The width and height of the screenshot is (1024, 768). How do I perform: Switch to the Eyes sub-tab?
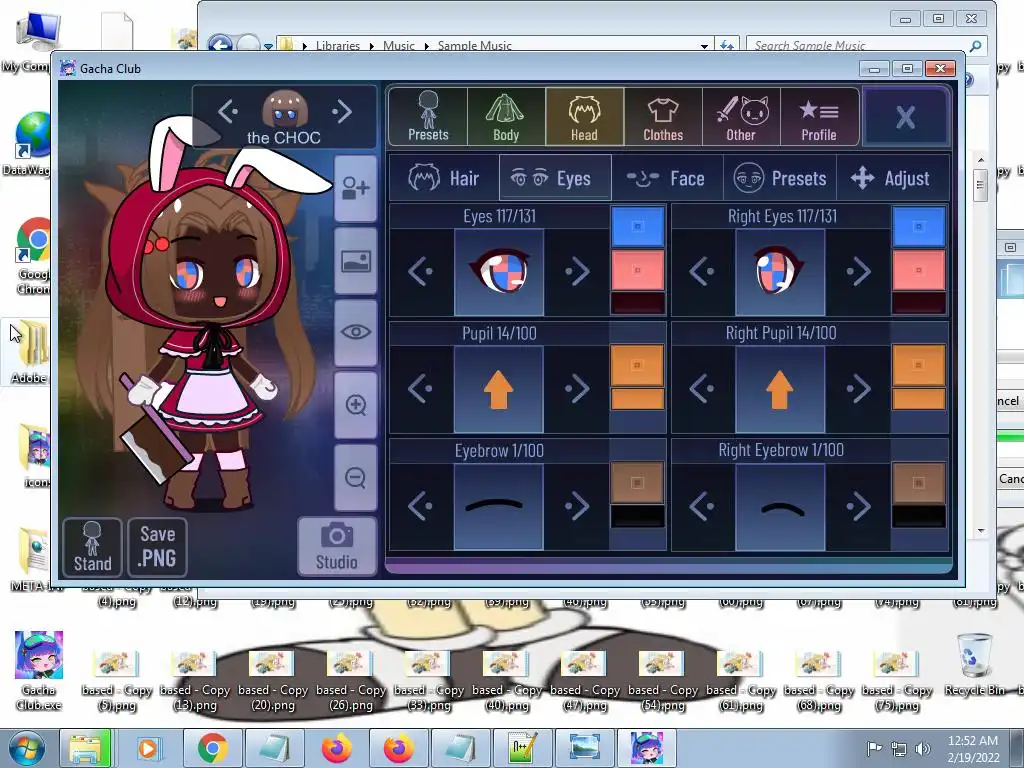[x=555, y=178]
